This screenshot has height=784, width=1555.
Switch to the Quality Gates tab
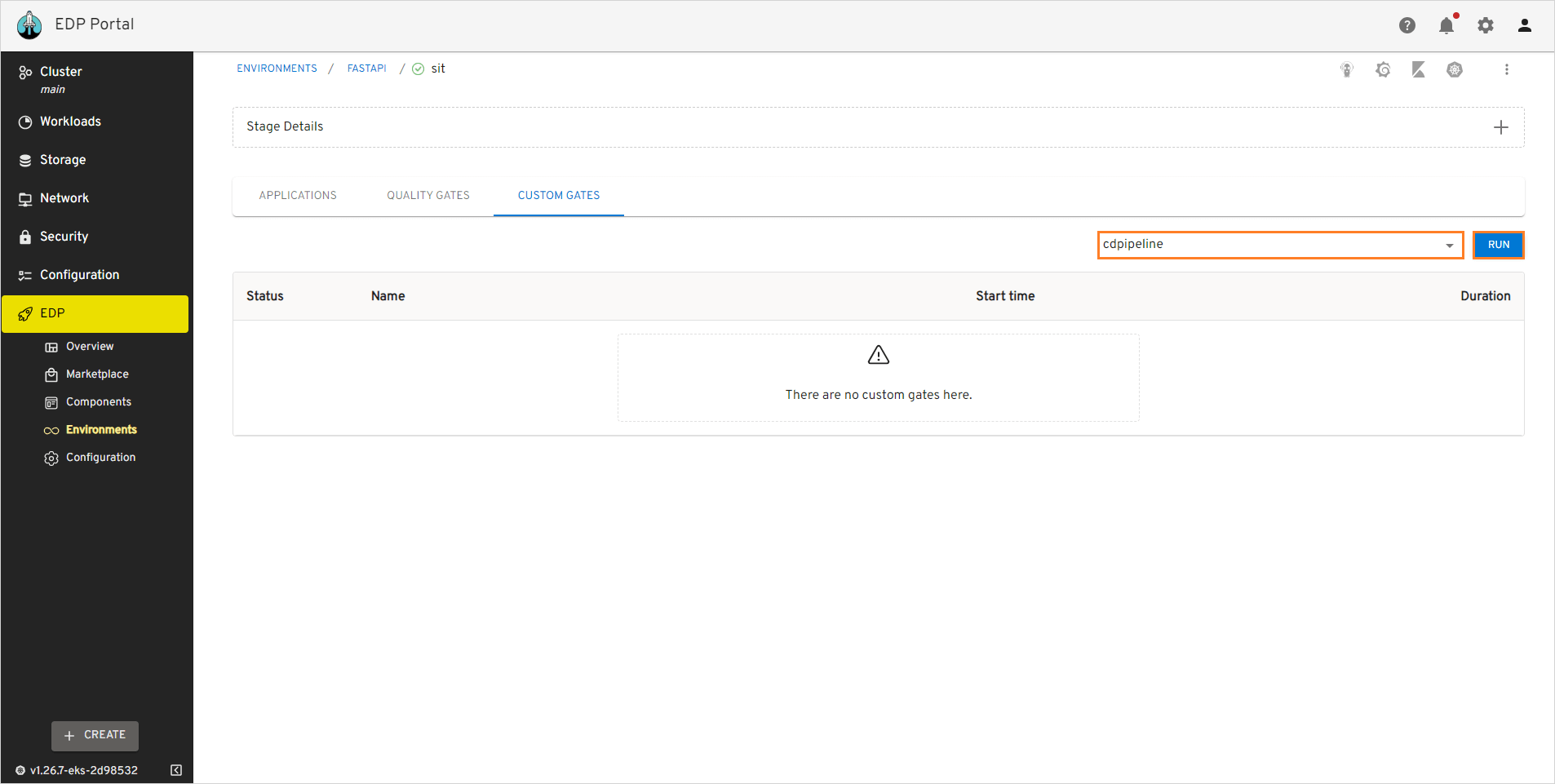pos(428,196)
